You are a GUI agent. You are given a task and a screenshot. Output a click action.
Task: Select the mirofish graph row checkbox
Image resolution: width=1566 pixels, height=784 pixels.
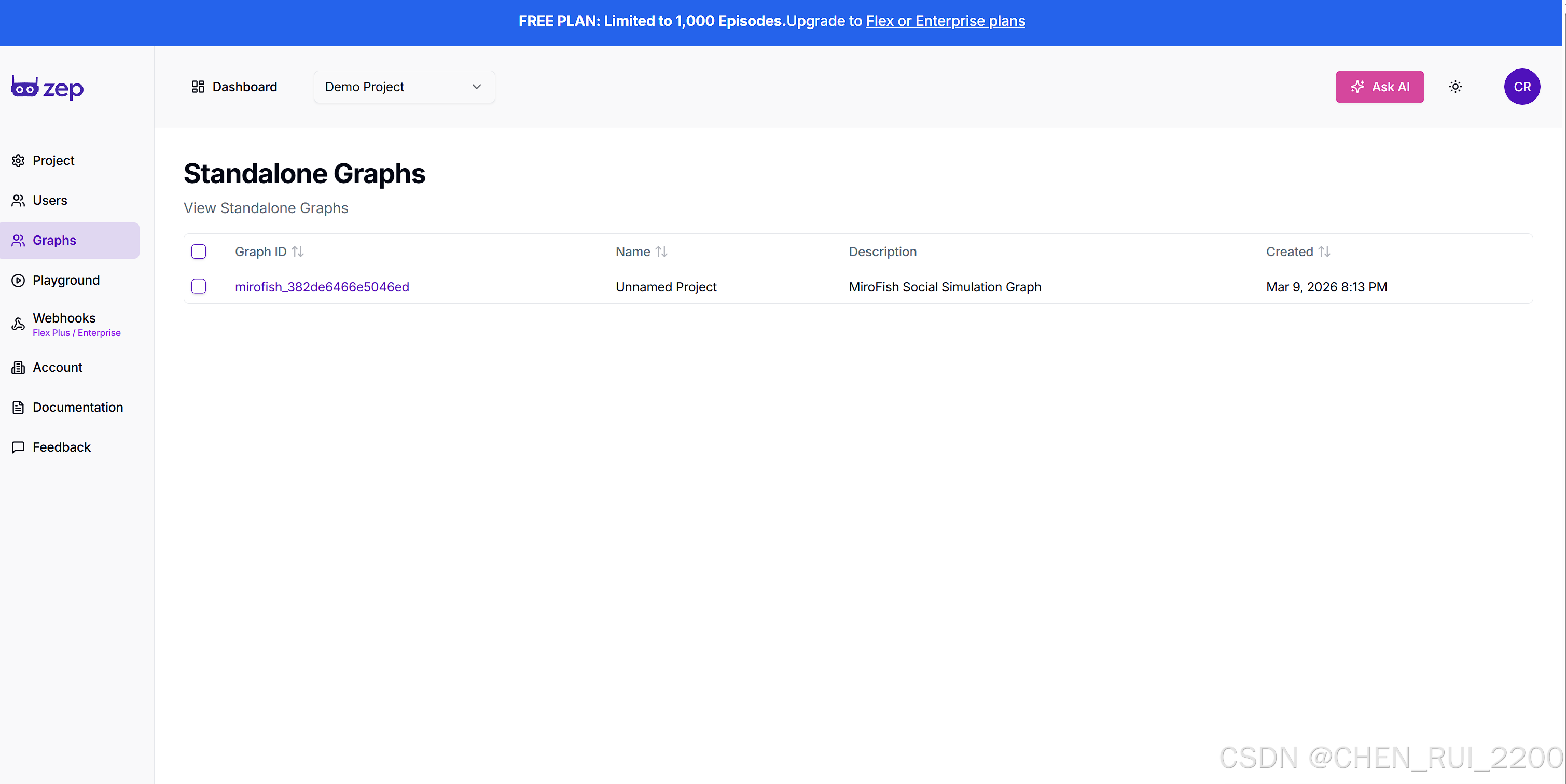tap(199, 287)
